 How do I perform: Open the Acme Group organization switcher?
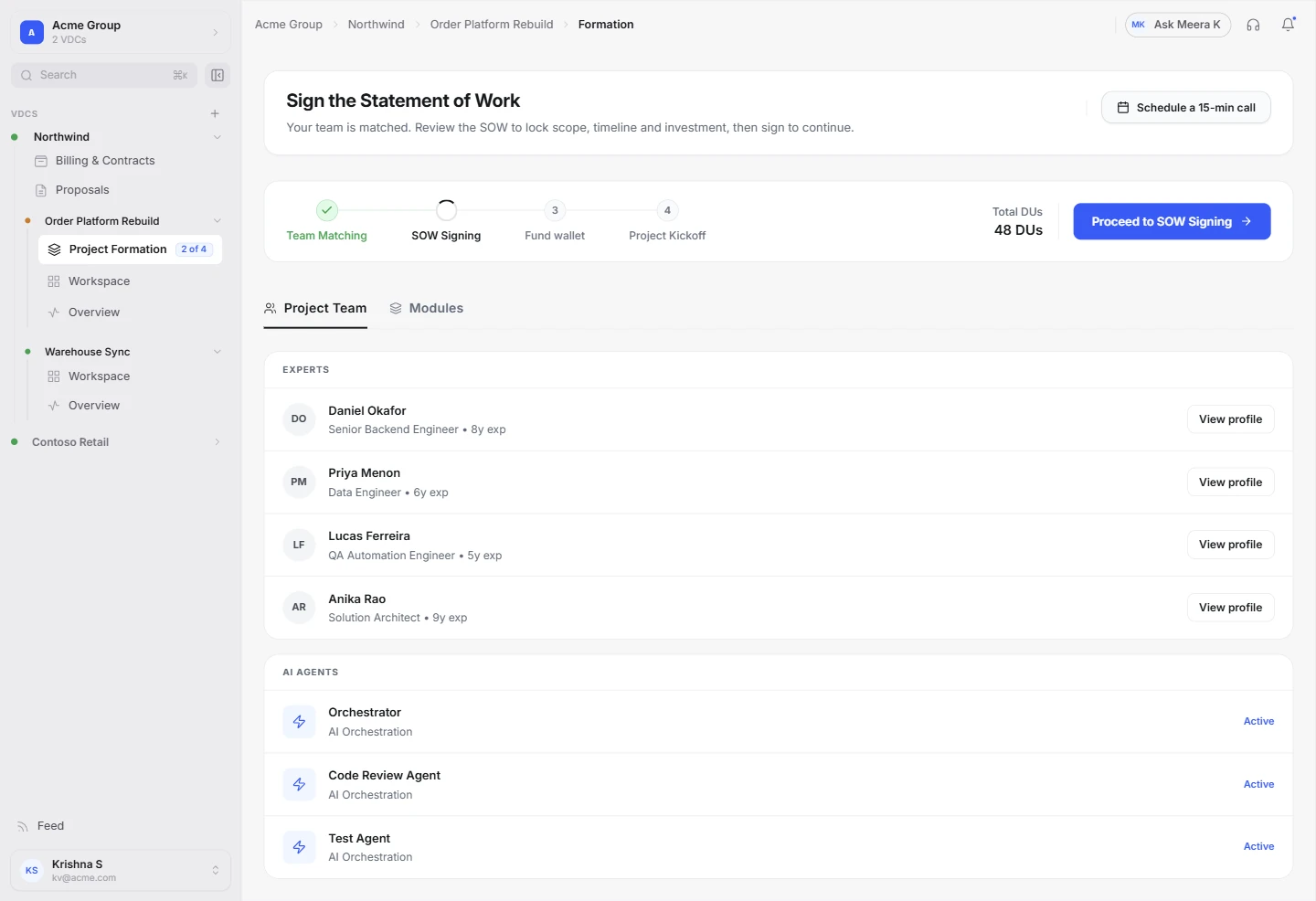[x=121, y=32]
